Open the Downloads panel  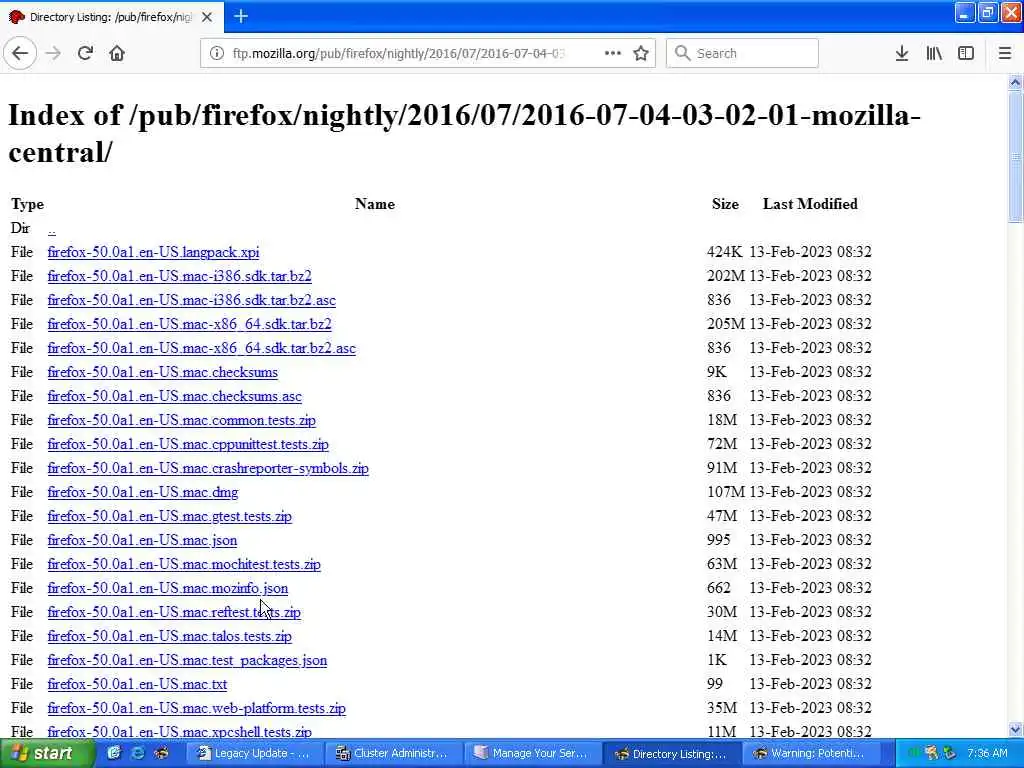(902, 53)
